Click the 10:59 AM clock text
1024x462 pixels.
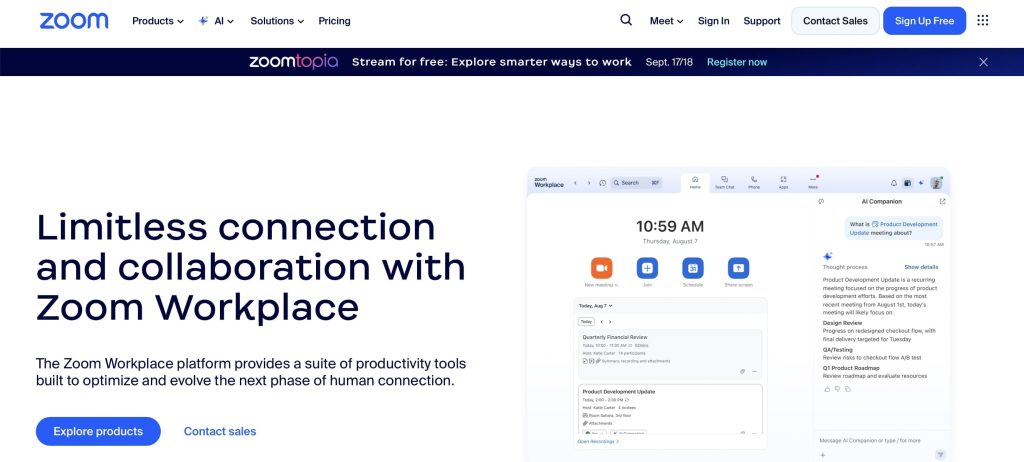coord(670,226)
